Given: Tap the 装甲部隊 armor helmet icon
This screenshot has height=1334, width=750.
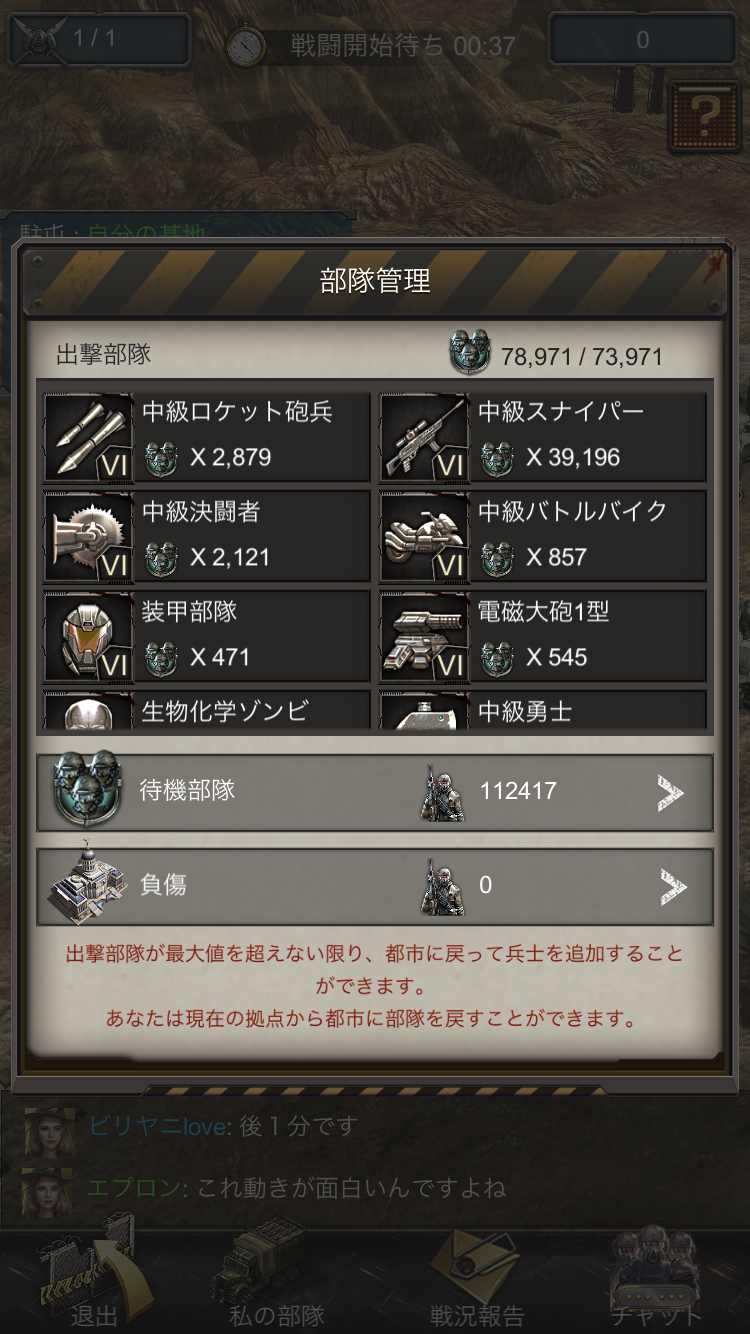Looking at the screenshot, I should (88, 637).
